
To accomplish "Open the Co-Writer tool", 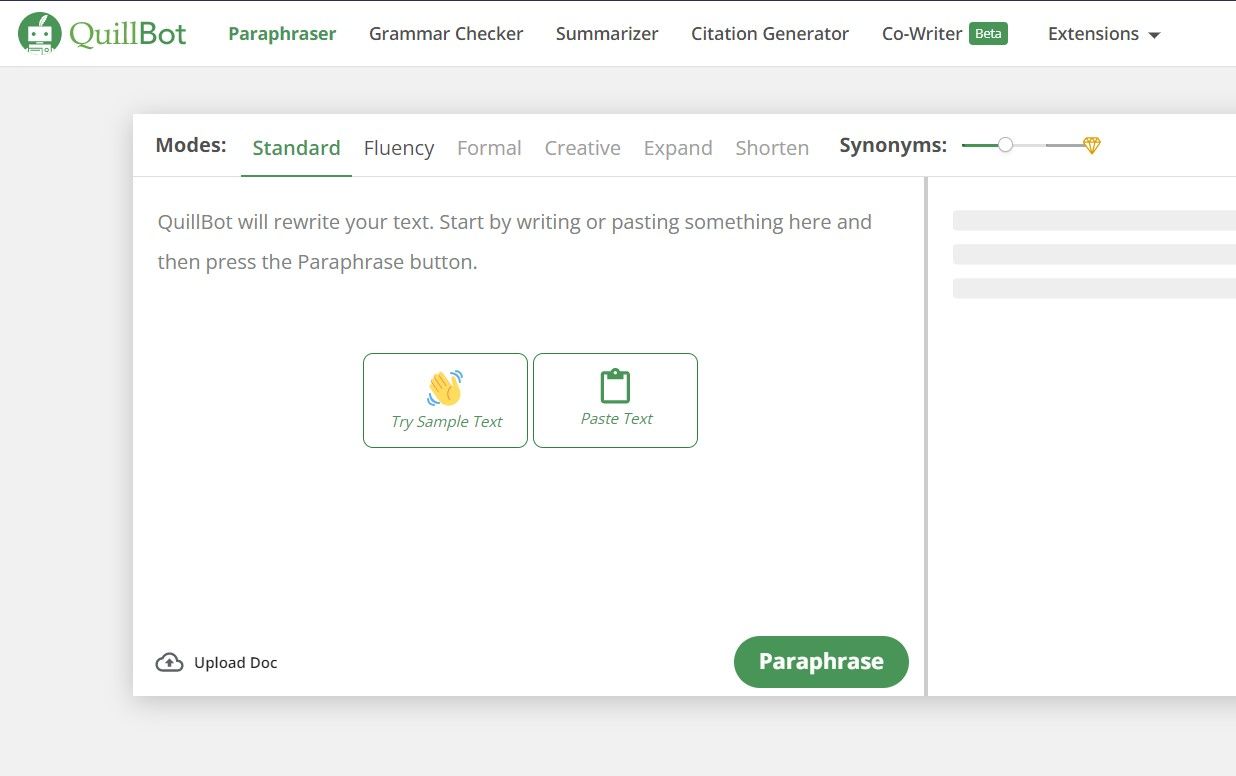I will point(922,34).
